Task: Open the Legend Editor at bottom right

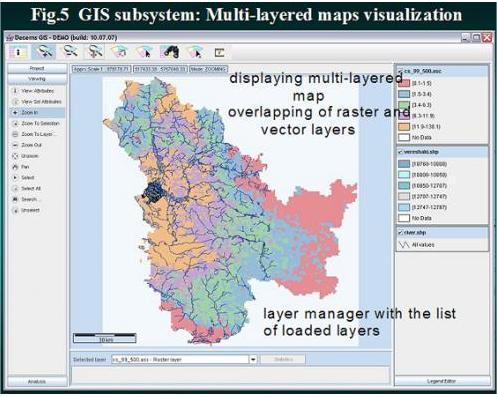Action: point(441,381)
